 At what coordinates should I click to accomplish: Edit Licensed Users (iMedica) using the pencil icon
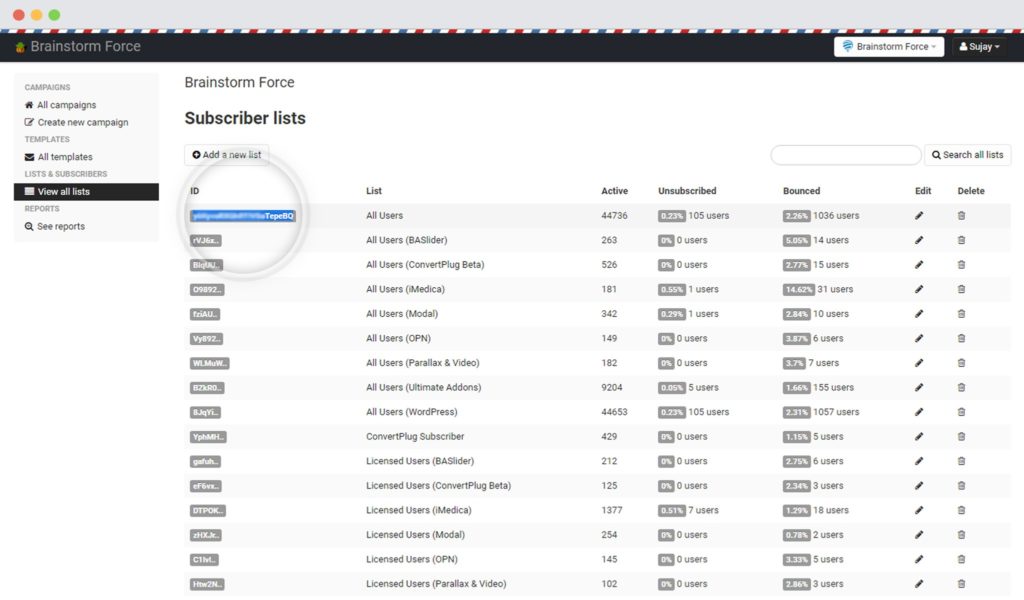[921, 509]
